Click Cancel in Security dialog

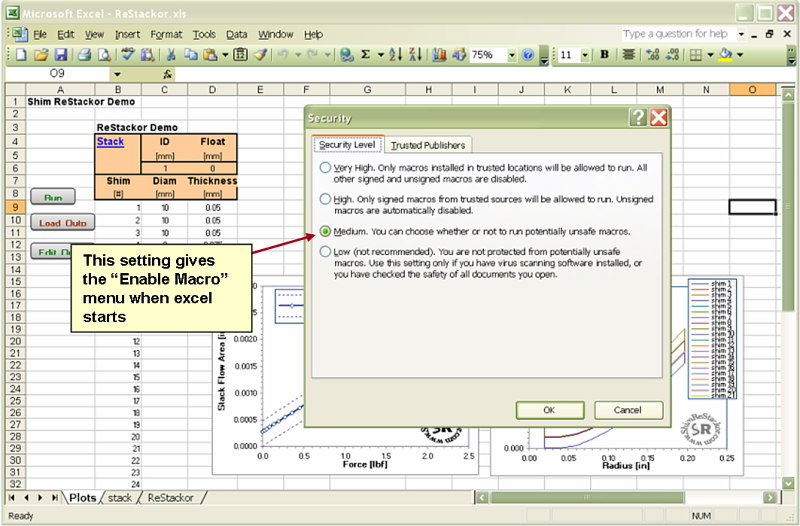628,410
